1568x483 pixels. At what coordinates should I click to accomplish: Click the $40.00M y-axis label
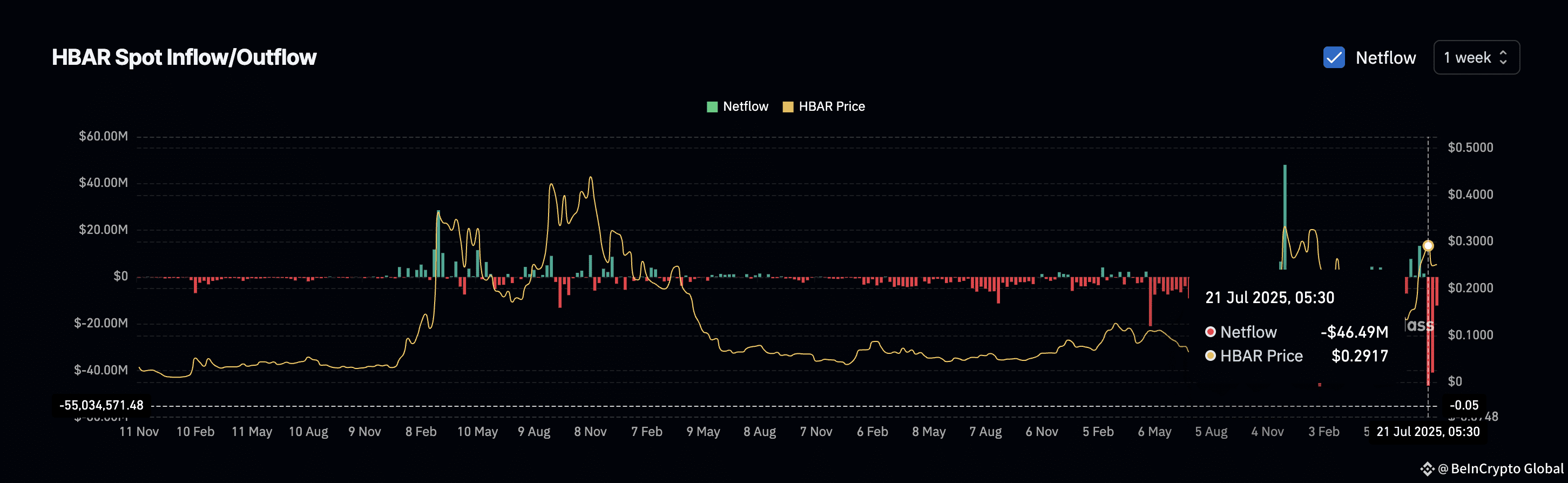pos(103,183)
